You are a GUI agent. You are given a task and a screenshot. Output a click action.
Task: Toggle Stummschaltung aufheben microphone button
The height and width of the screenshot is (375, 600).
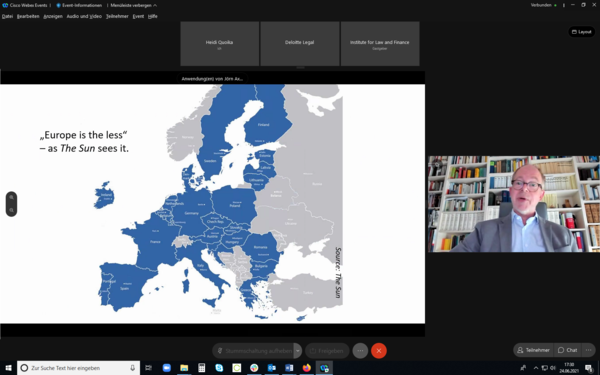[253, 351]
